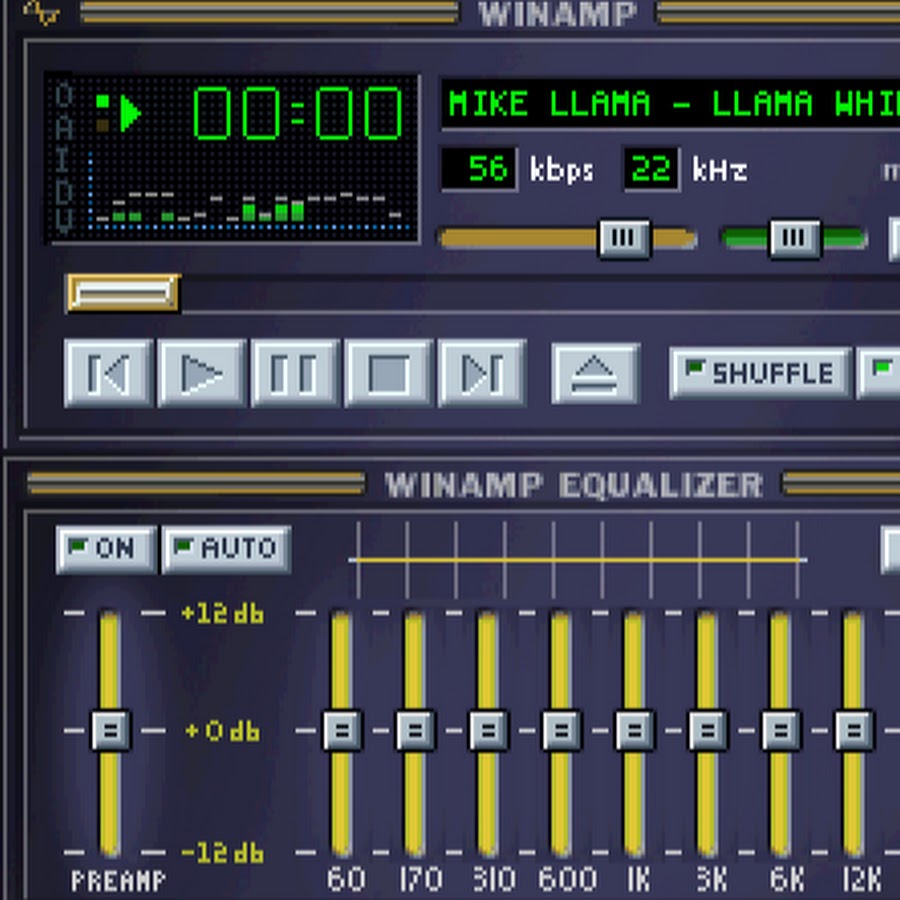This screenshot has height=900, width=900.
Task: Click the balance slider handle
Action: point(794,238)
